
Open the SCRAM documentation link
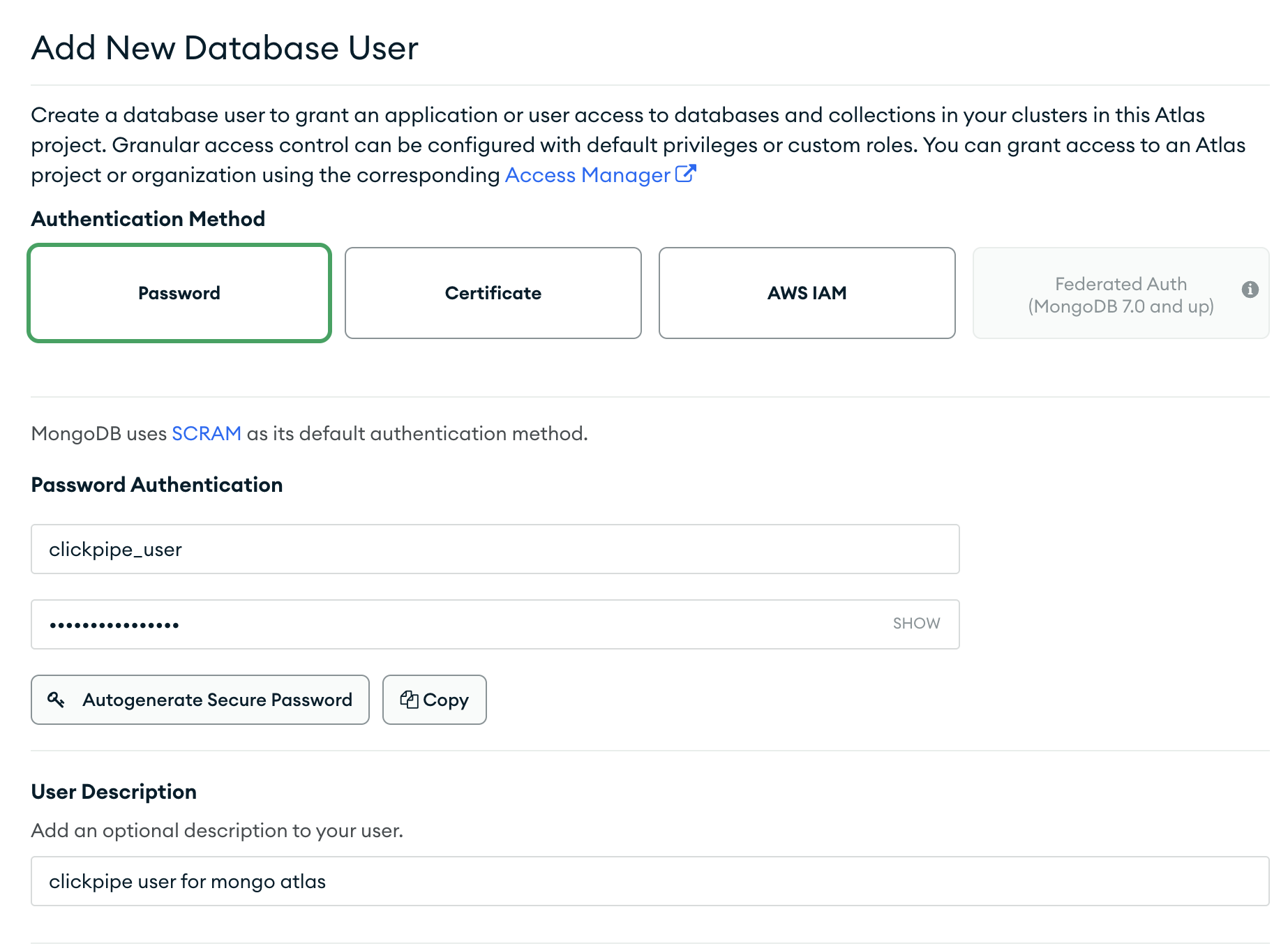tap(206, 433)
